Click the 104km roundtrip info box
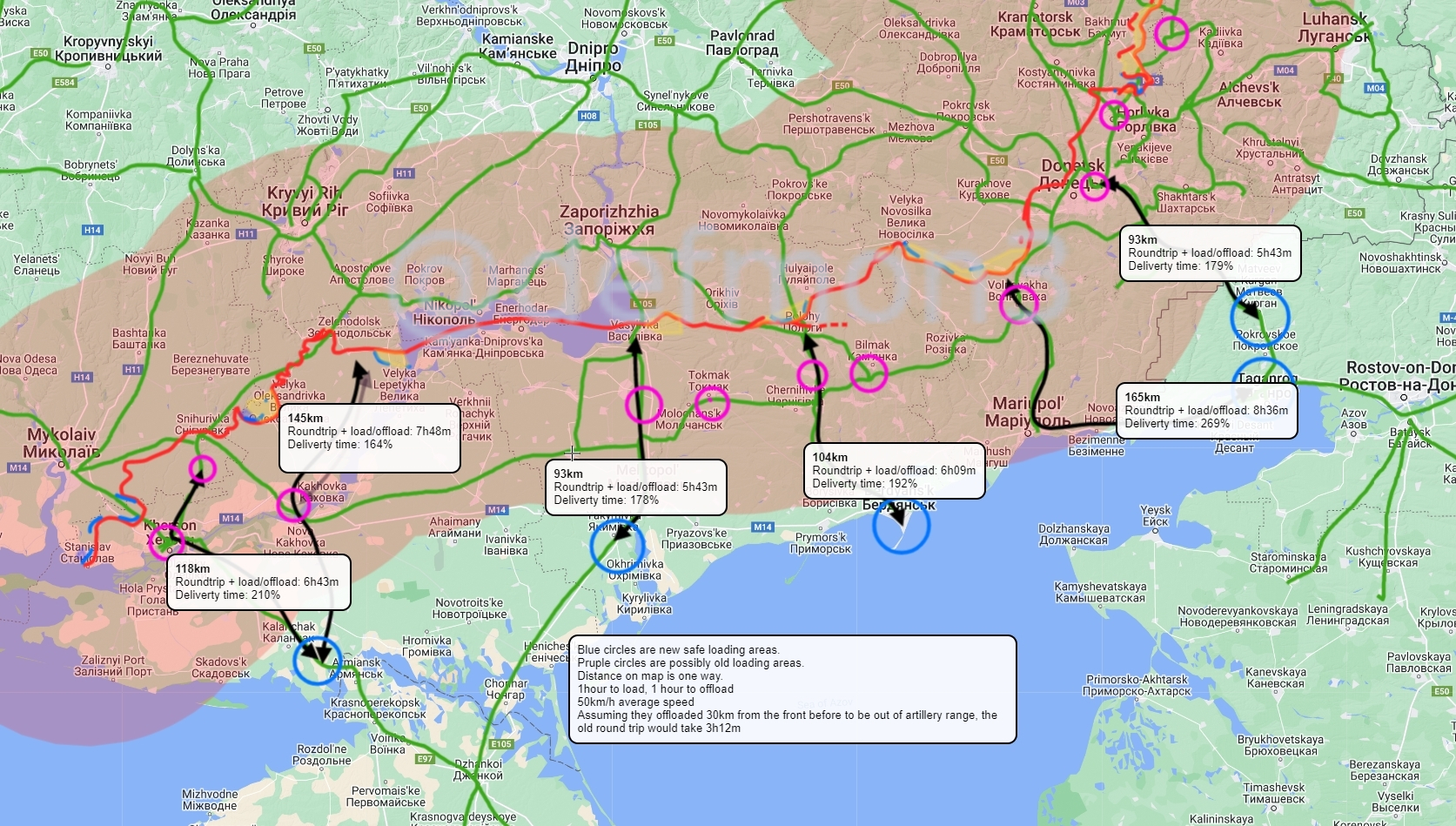Image resolution: width=1456 pixels, height=826 pixels. click(894, 471)
